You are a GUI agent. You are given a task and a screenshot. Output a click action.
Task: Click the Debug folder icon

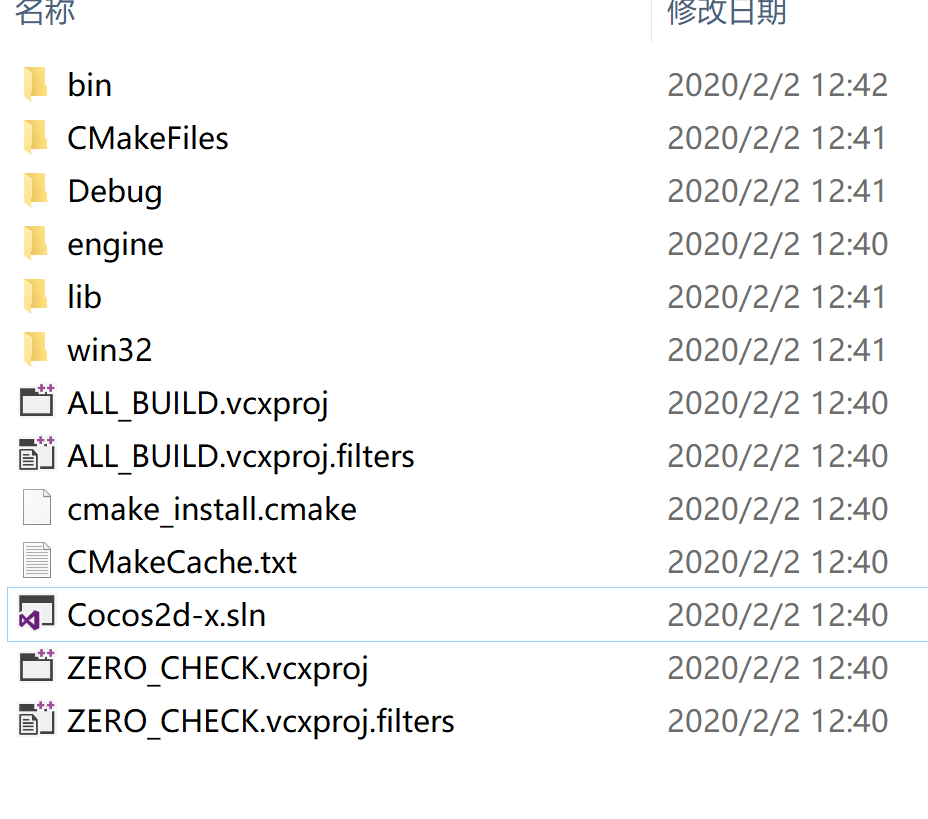pos(36,190)
